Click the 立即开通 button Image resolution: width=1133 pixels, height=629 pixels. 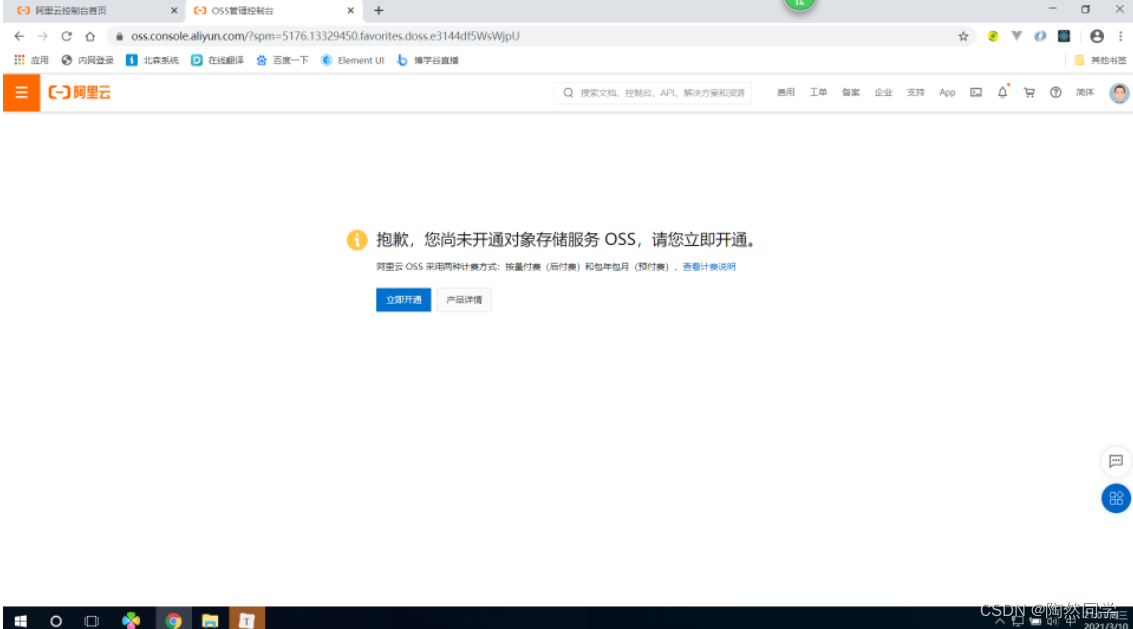click(403, 299)
